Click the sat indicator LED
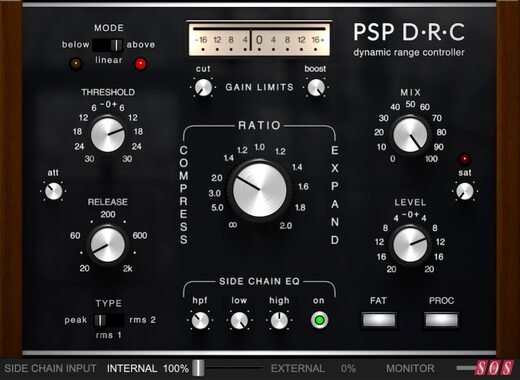Viewport: 520px width, 380px height. pos(464,159)
